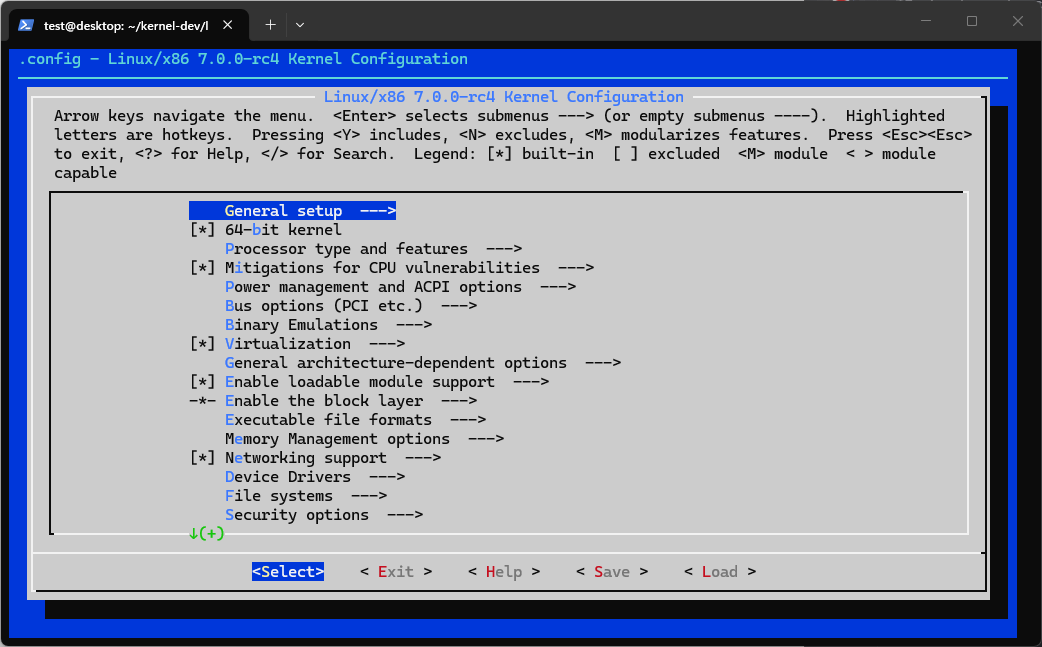Viewport: 1042px width, 647px height.
Task: Click the Enable the block layer indicator
Action: click(x=203, y=401)
